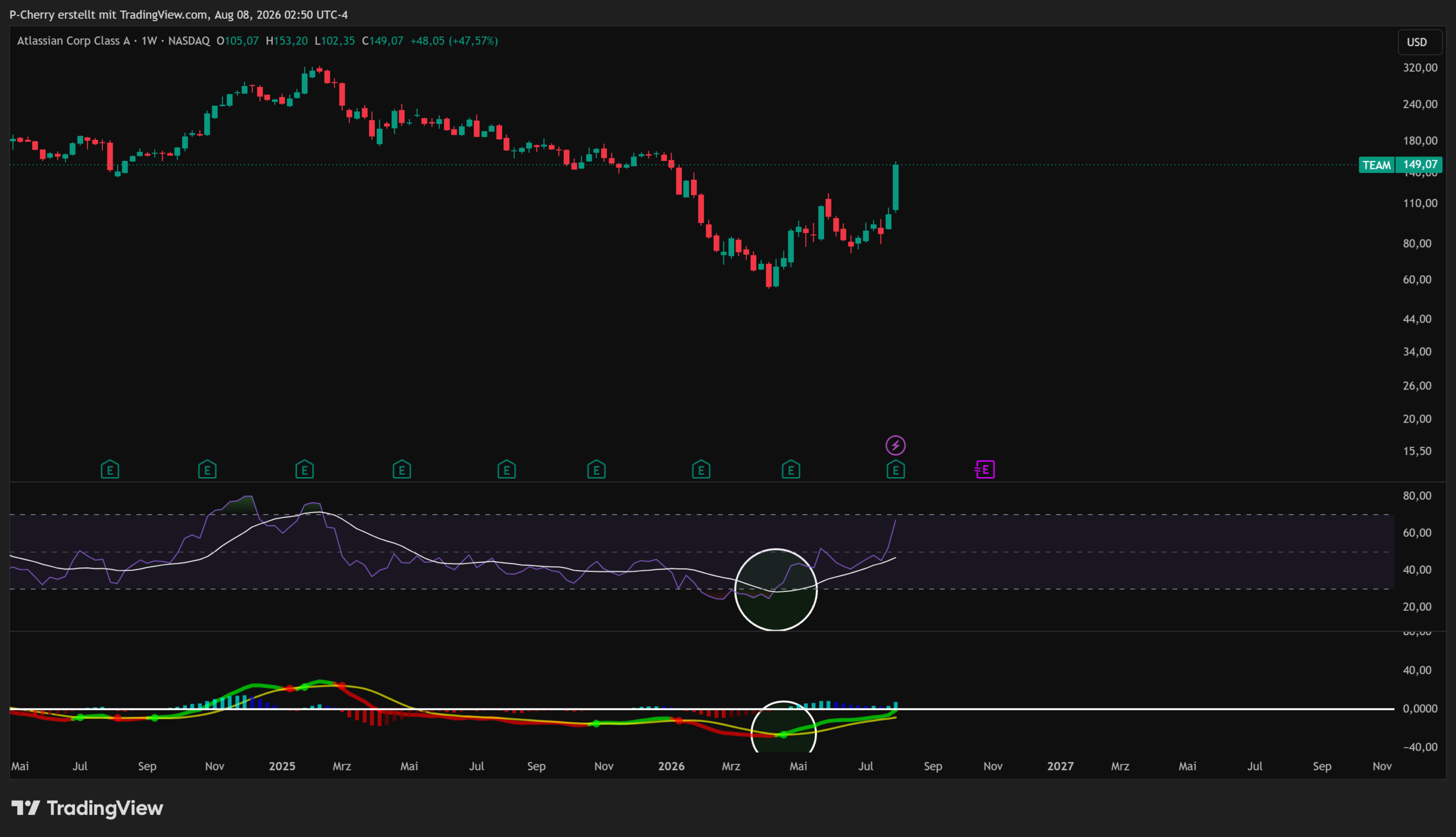The image size is (1456, 837).
Task: Select the earnings marker right after the 2025 label
Action: tap(305, 470)
